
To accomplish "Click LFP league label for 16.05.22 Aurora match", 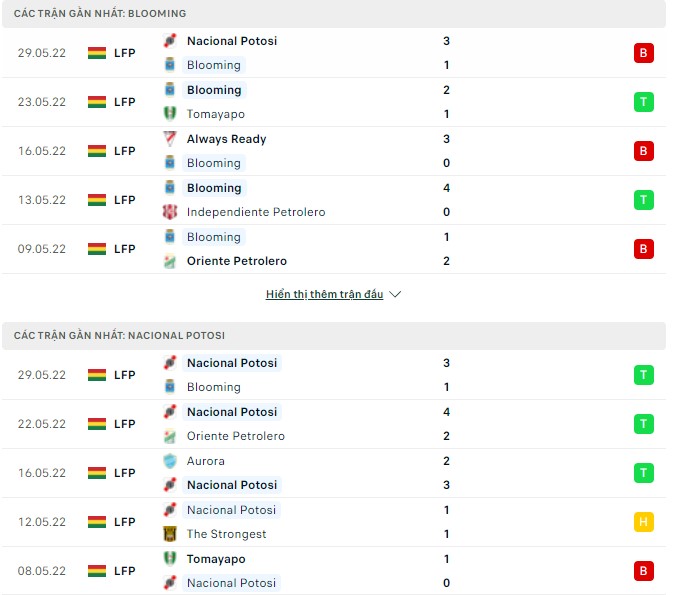I will click(124, 473).
